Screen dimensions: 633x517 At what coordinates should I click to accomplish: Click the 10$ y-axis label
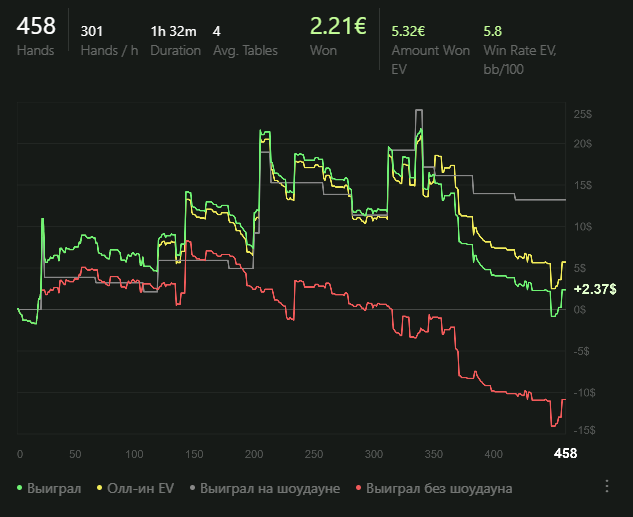(x=583, y=227)
